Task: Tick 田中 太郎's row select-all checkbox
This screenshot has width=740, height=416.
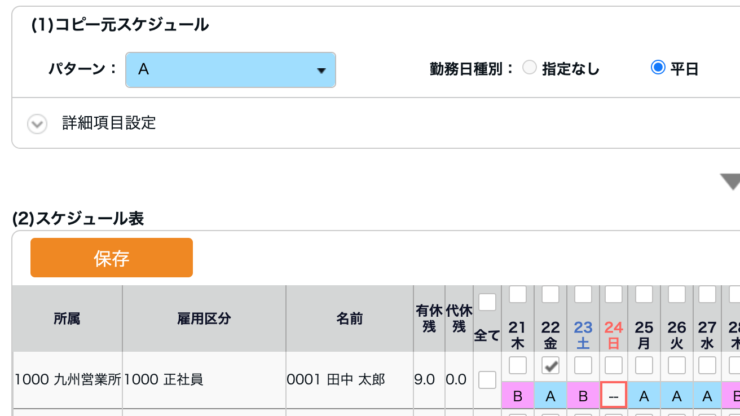Action: [x=487, y=380]
